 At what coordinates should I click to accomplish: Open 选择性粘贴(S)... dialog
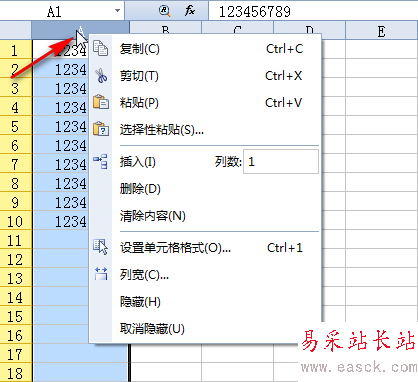(206, 130)
